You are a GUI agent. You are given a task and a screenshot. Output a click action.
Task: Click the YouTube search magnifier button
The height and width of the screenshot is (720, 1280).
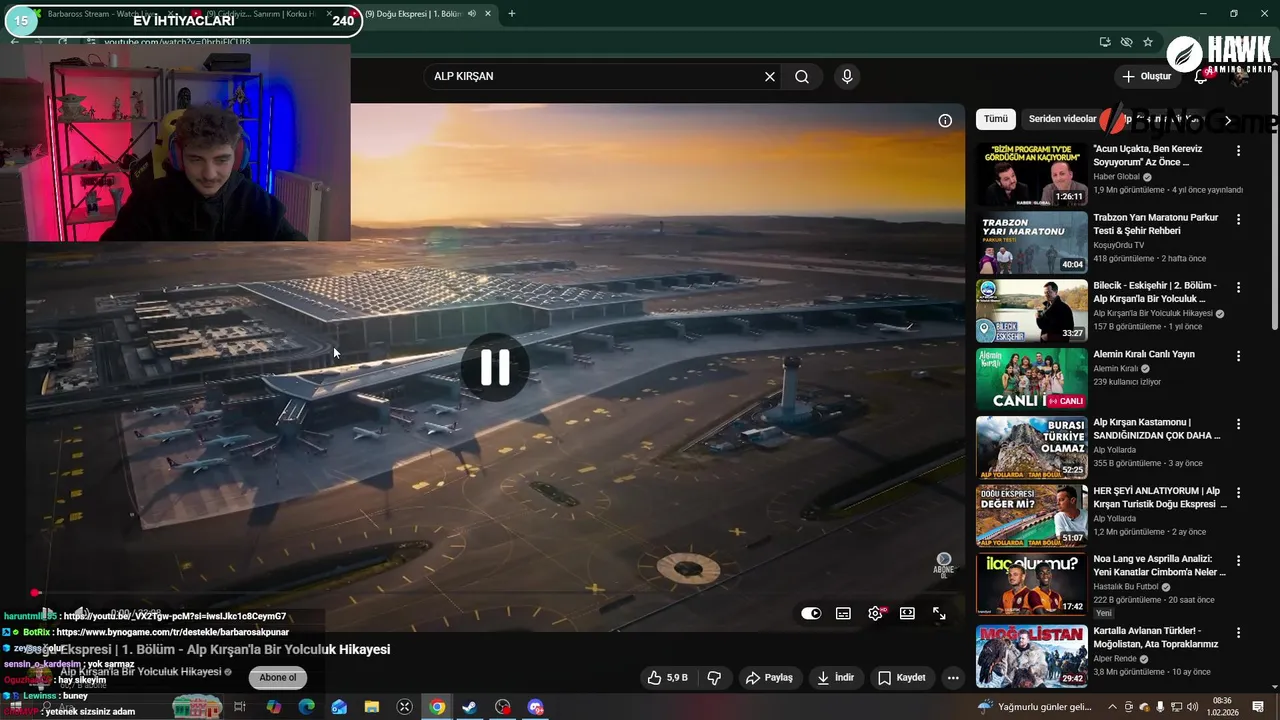point(802,77)
